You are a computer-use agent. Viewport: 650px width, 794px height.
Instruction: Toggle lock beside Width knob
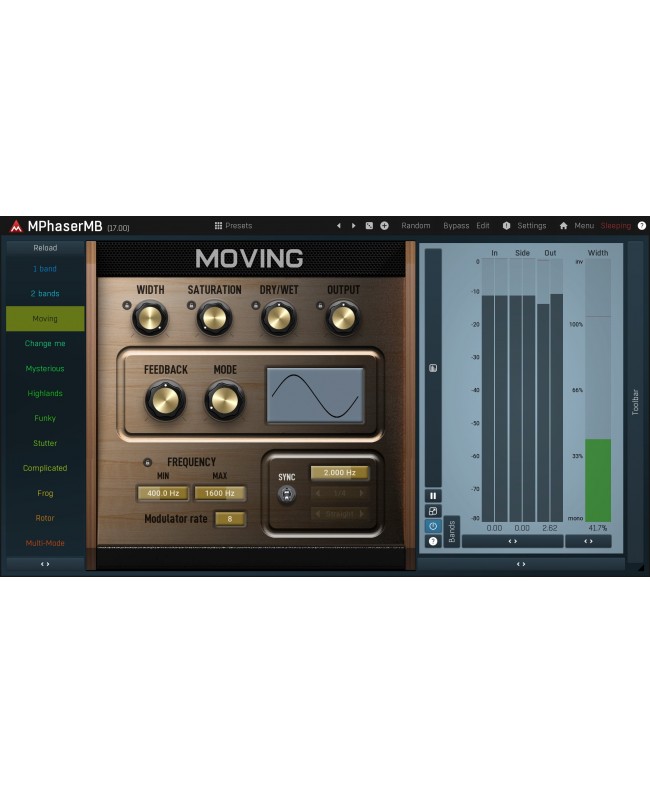pos(127,305)
